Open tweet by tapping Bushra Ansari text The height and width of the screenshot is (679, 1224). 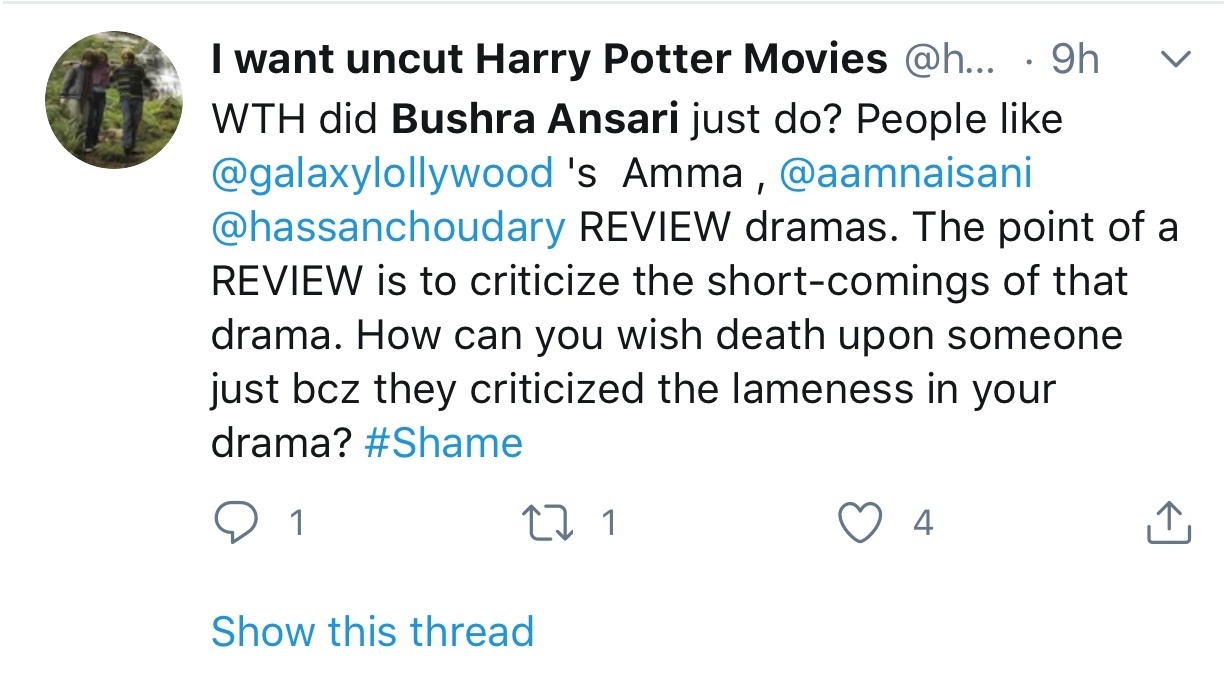[x=536, y=121]
